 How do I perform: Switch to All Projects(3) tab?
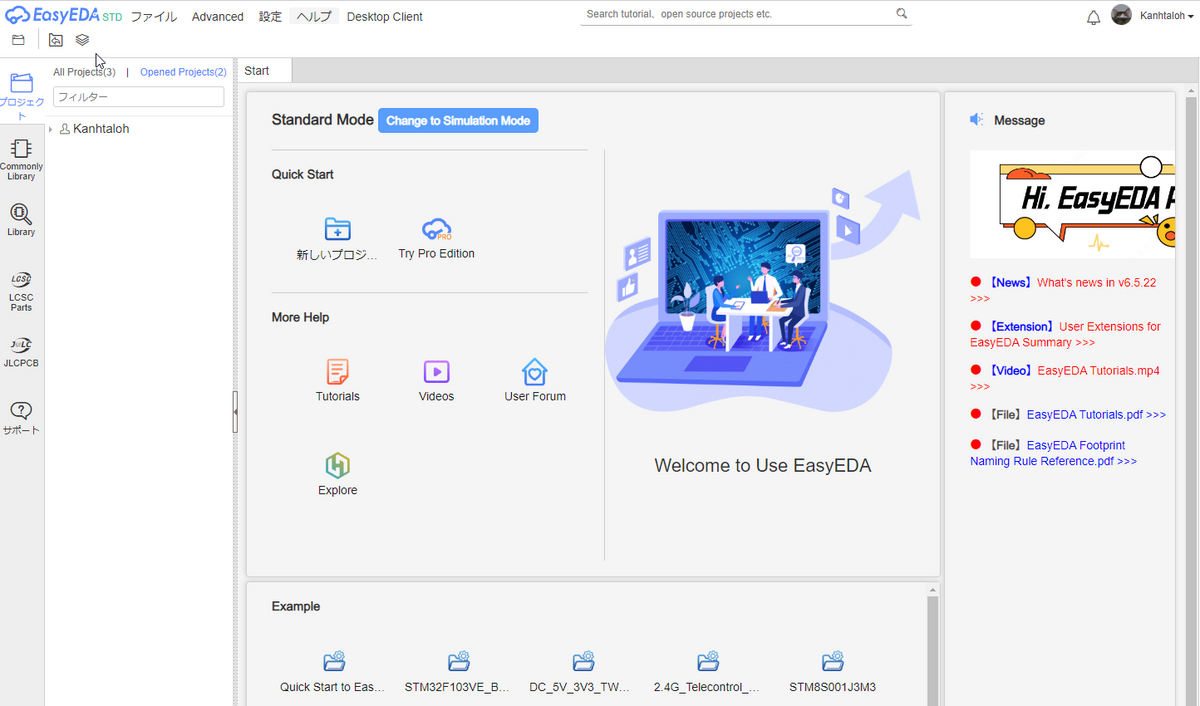(84, 72)
